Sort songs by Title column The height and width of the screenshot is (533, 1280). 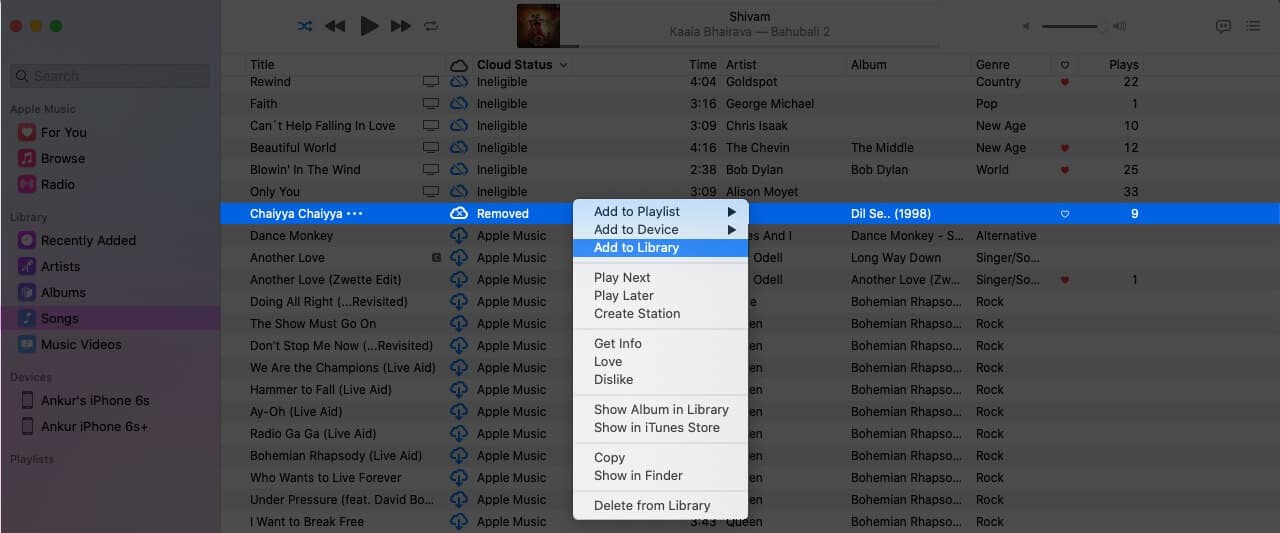[262, 64]
